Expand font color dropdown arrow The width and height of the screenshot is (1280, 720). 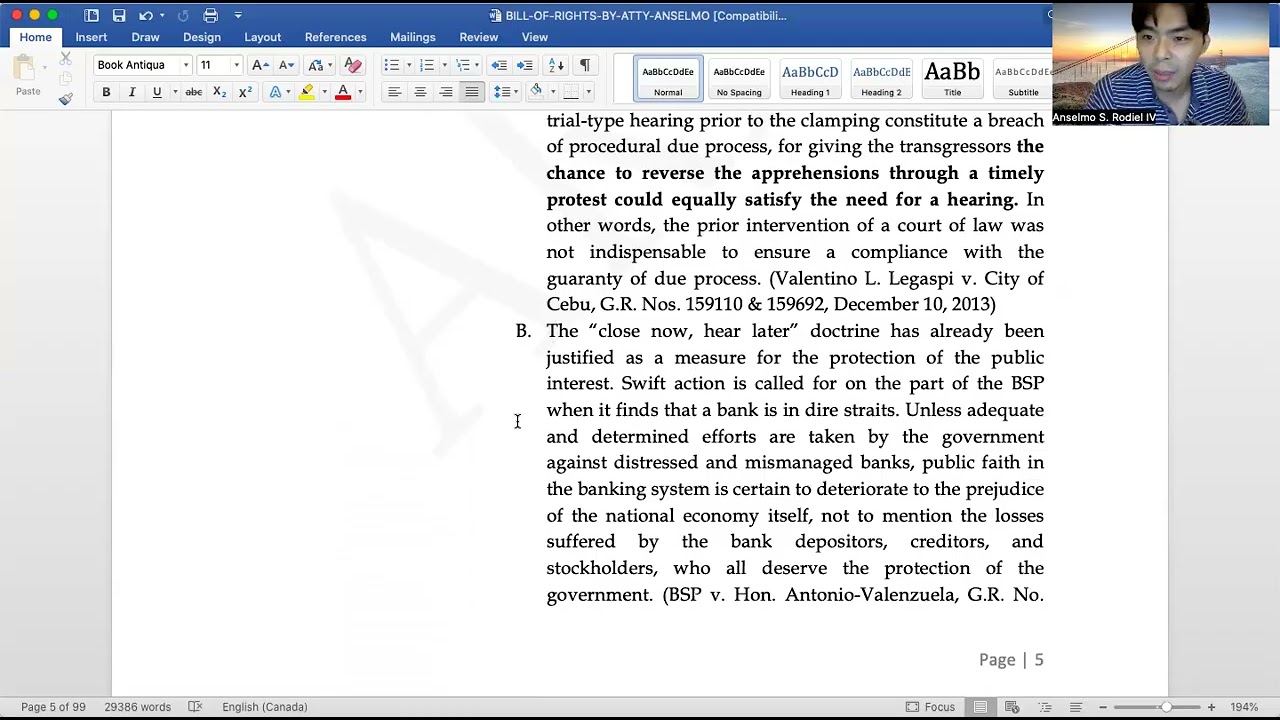click(360, 92)
